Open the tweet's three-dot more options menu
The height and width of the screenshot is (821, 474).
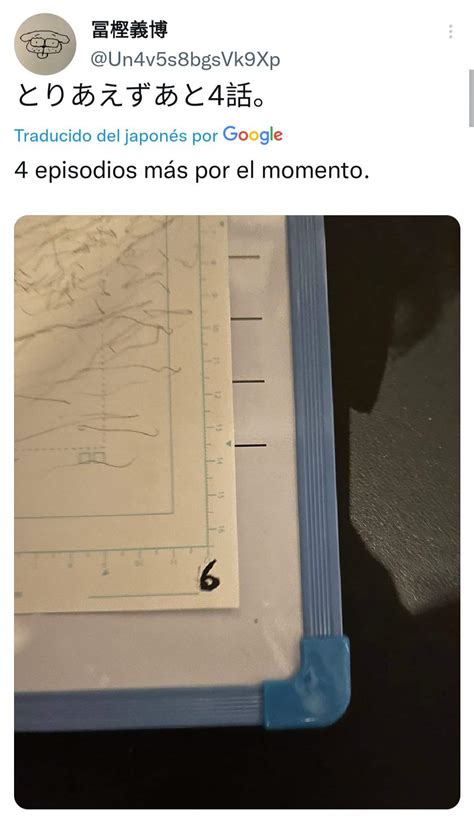[x=450, y=32]
